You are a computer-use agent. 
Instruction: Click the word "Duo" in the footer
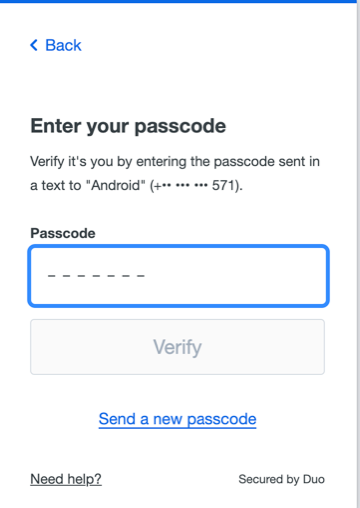tap(314, 479)
